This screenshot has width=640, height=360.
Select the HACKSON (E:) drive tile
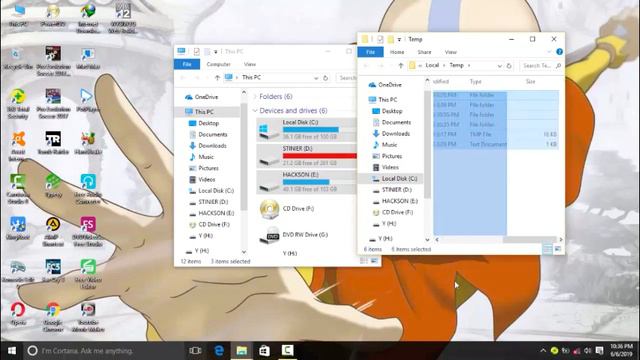tap(307, 182)
